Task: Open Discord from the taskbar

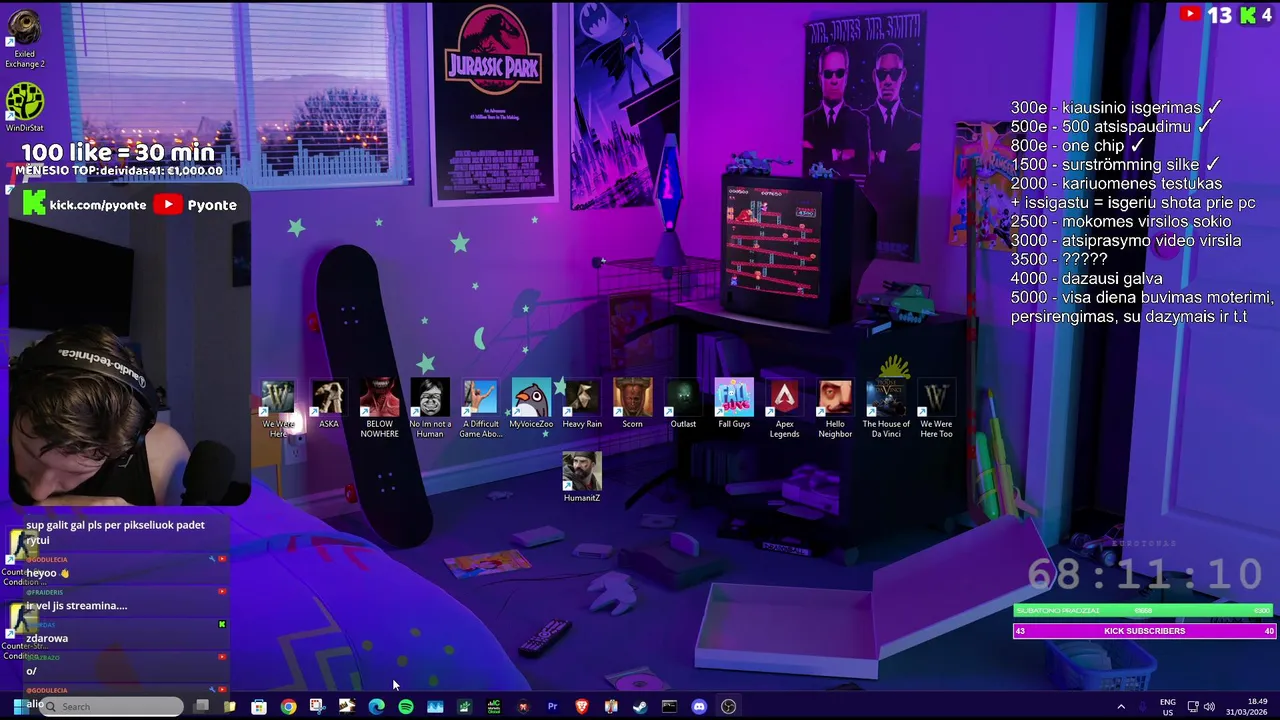Action: coord(699,707)
